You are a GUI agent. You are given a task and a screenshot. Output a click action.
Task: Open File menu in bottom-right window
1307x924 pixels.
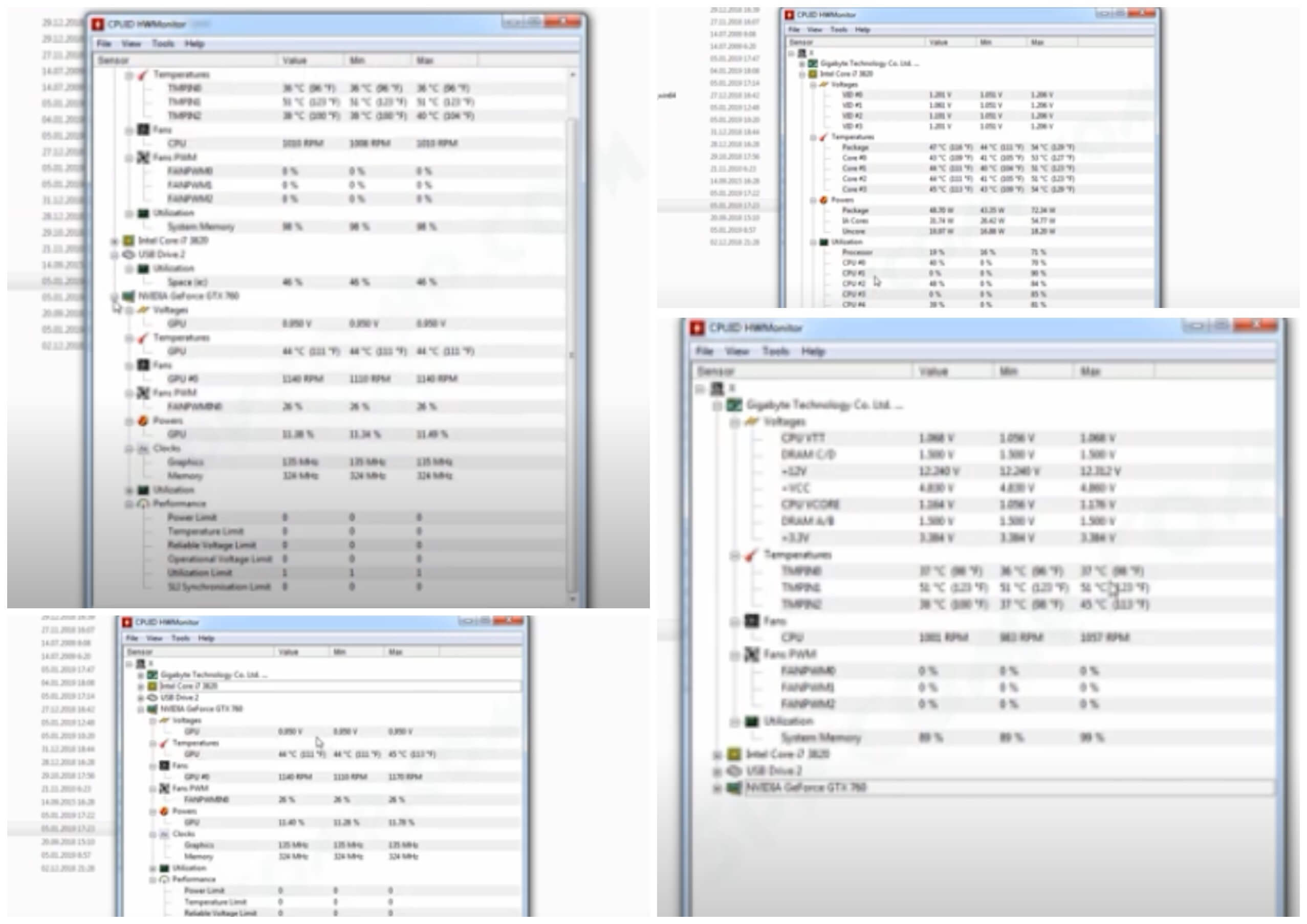point(704,351)
